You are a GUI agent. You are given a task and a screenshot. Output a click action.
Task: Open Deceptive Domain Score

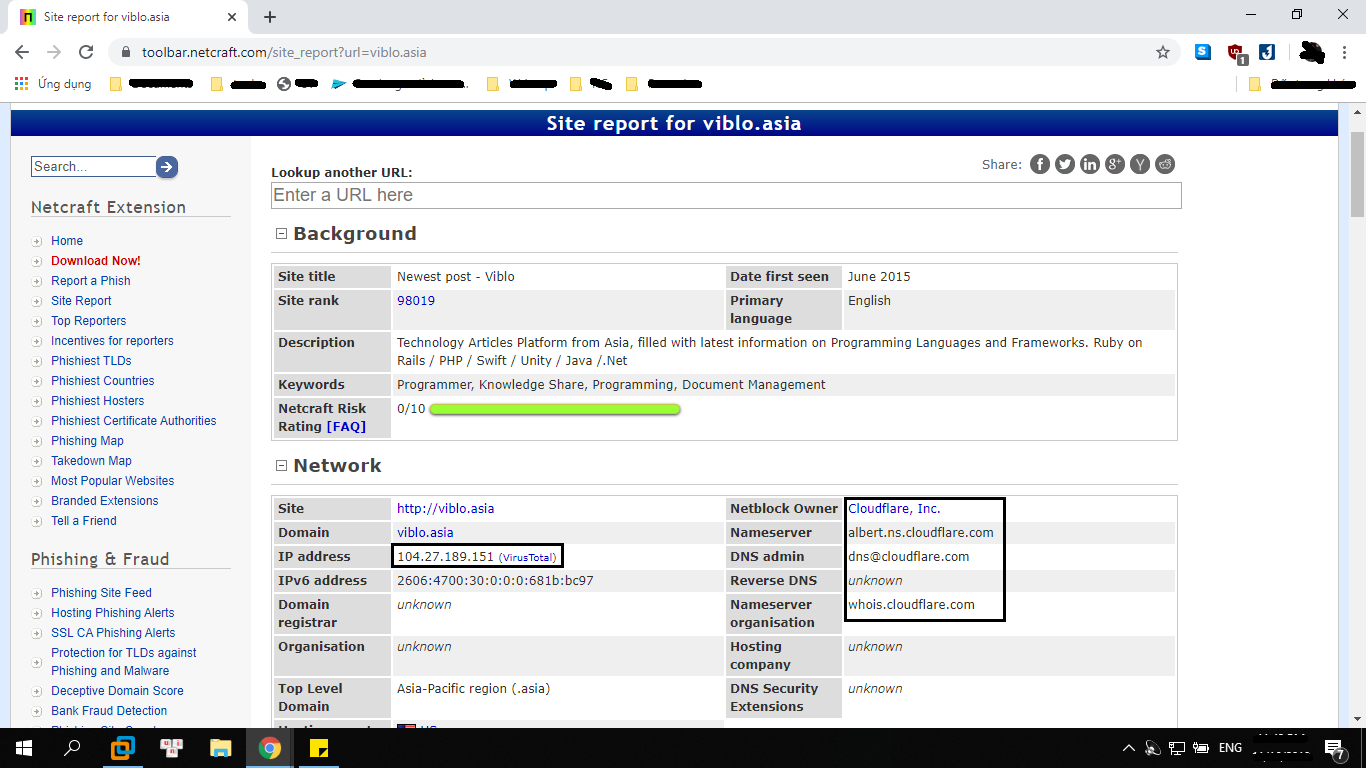118,691
